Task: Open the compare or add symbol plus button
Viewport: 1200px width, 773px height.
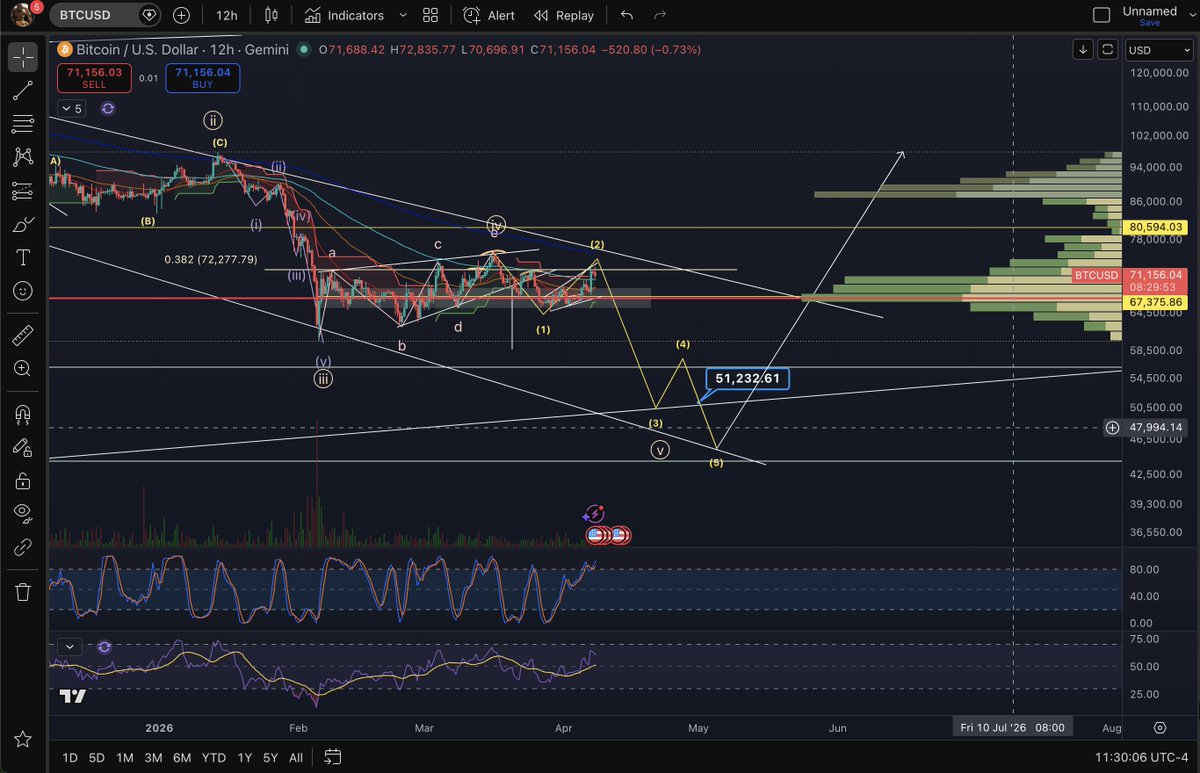Action: pyautogui.click(x=181, y=15)
